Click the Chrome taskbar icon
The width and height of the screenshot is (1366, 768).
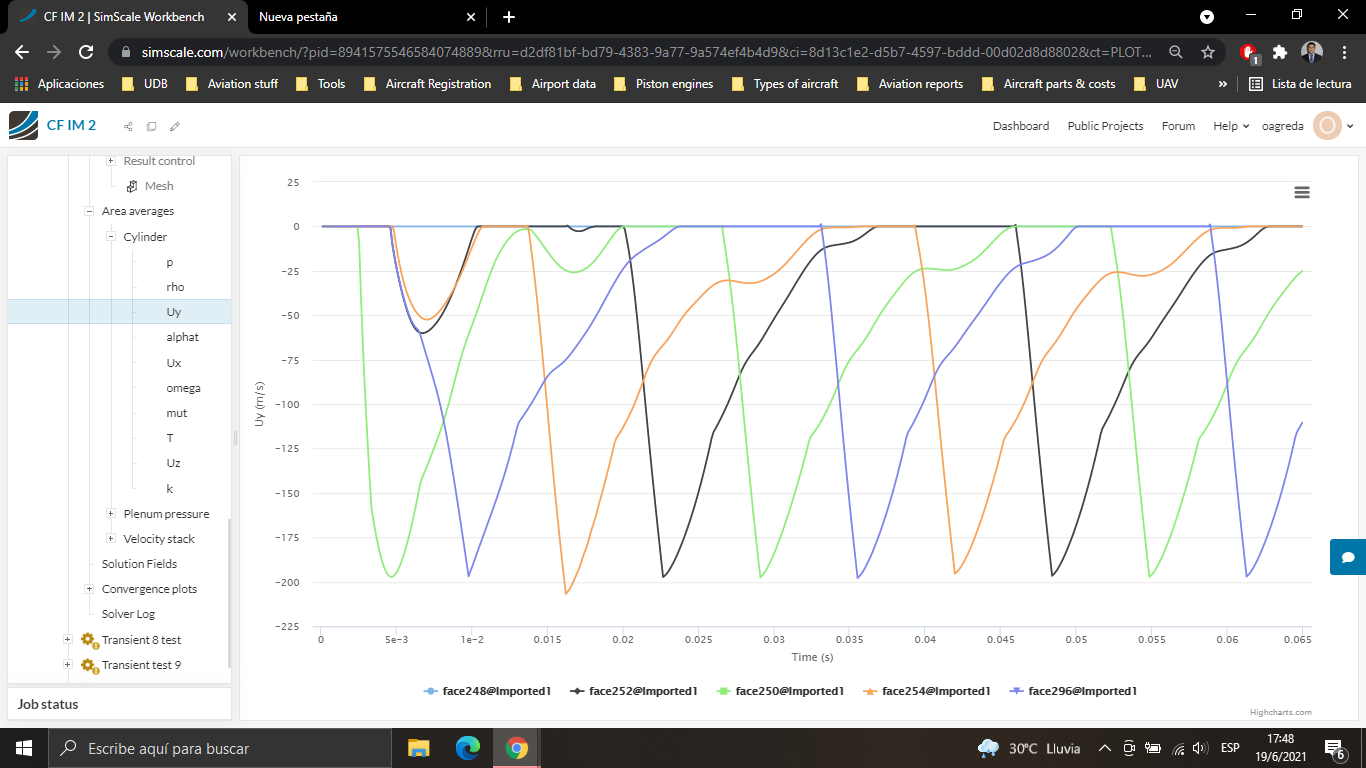coord(516,748)
